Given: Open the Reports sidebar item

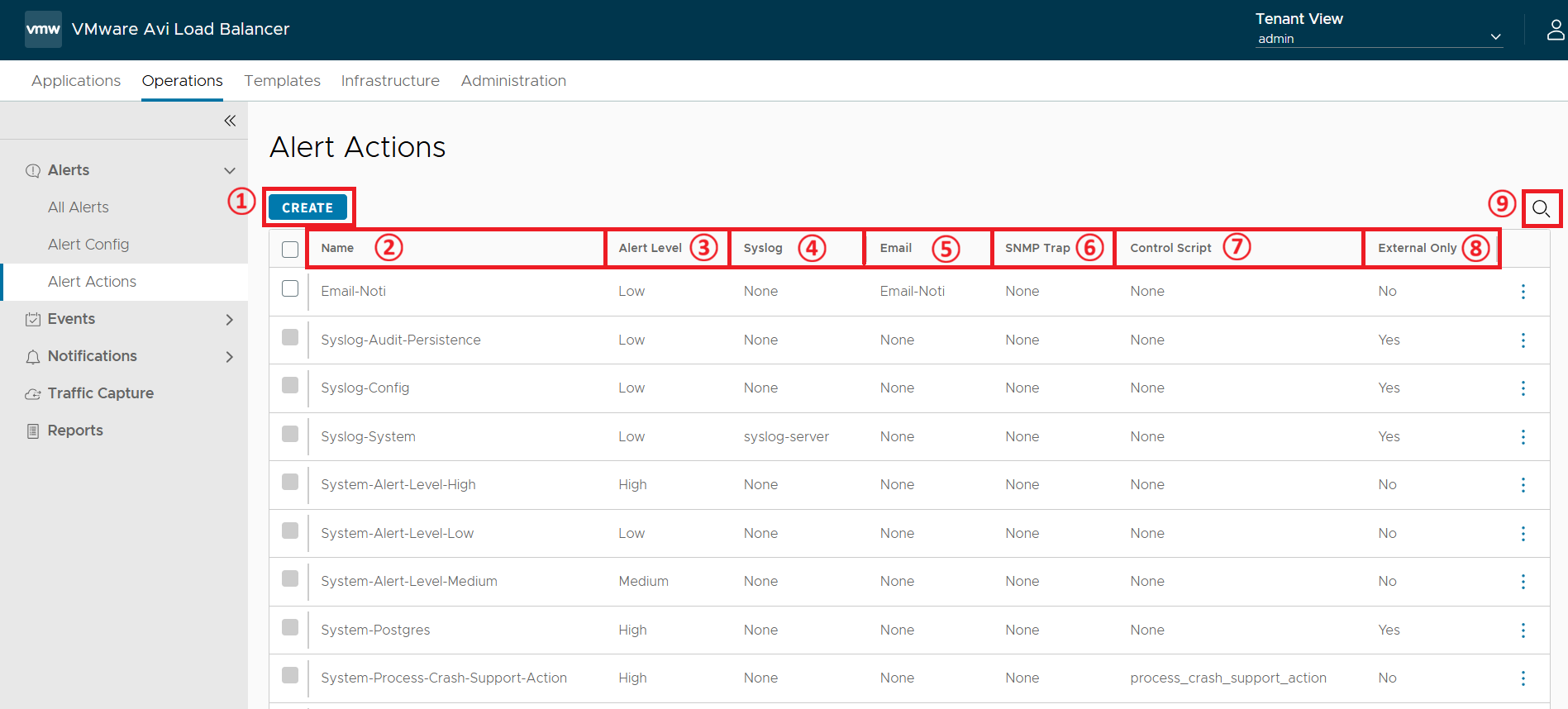Looking at the screenshot, I should pos(75,431).
